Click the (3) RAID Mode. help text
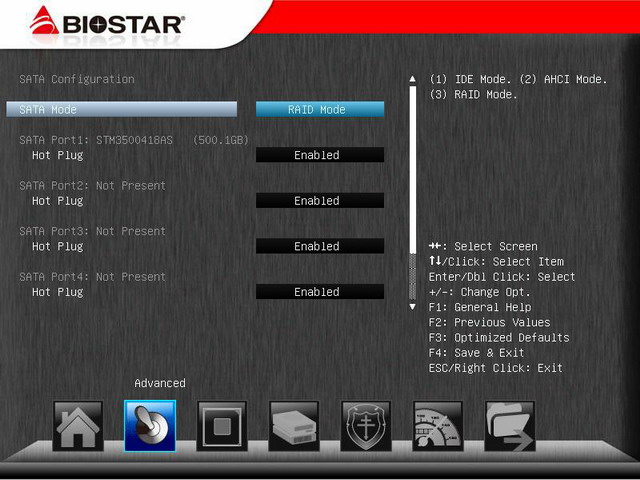Image resolution: width=640 pixels, height=480 pixels. click(x=473, y=95)
